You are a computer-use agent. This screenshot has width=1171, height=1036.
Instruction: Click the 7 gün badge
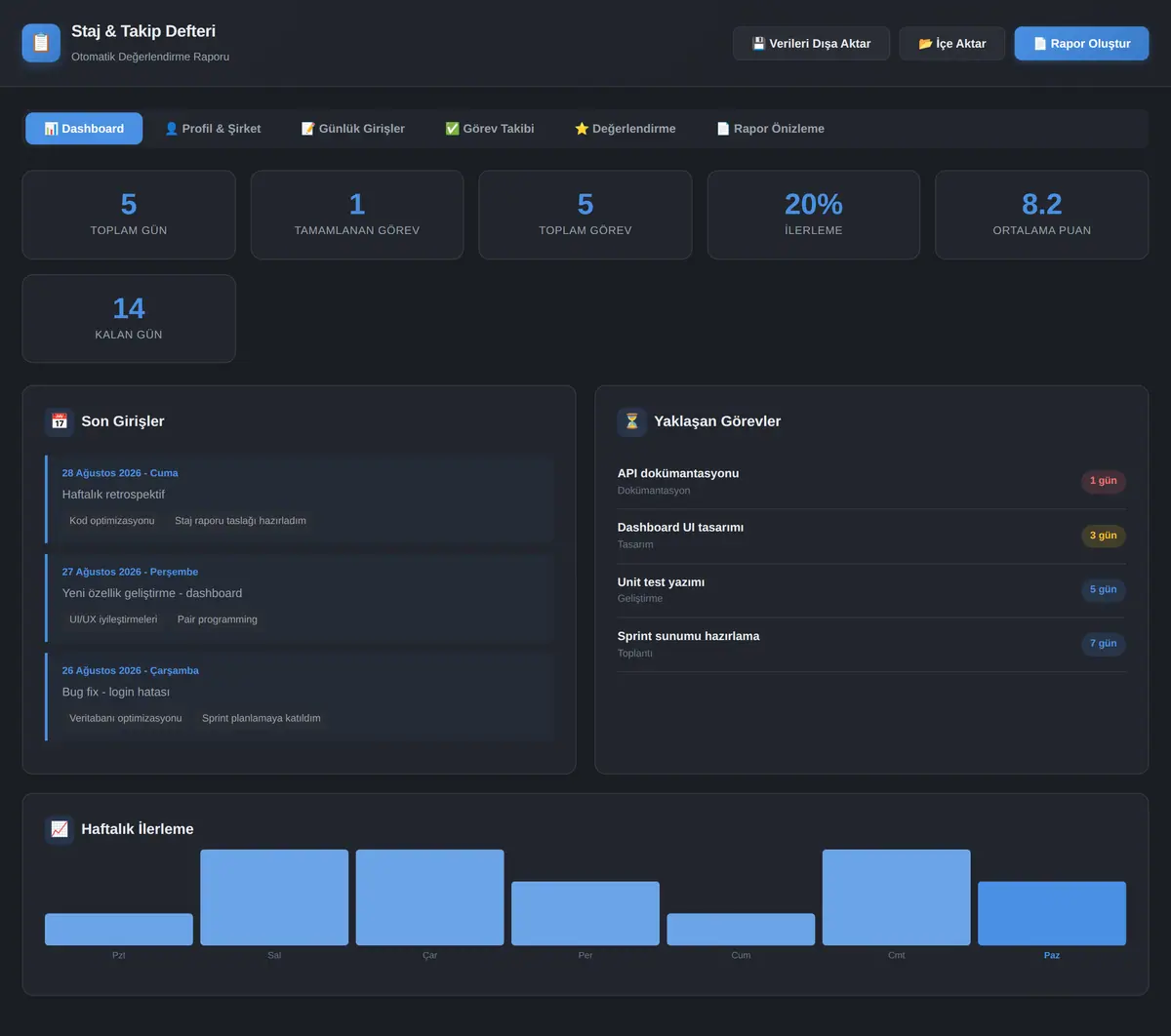[1104, 644]
